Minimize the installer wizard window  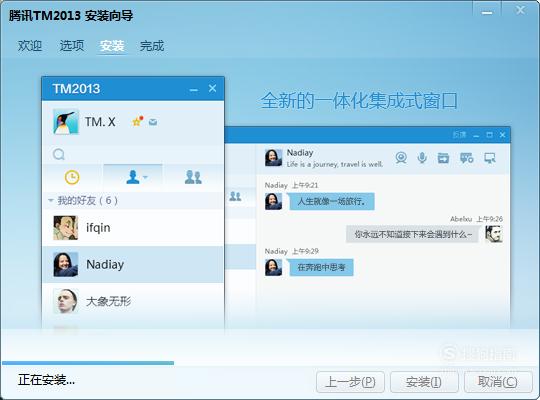487,12
